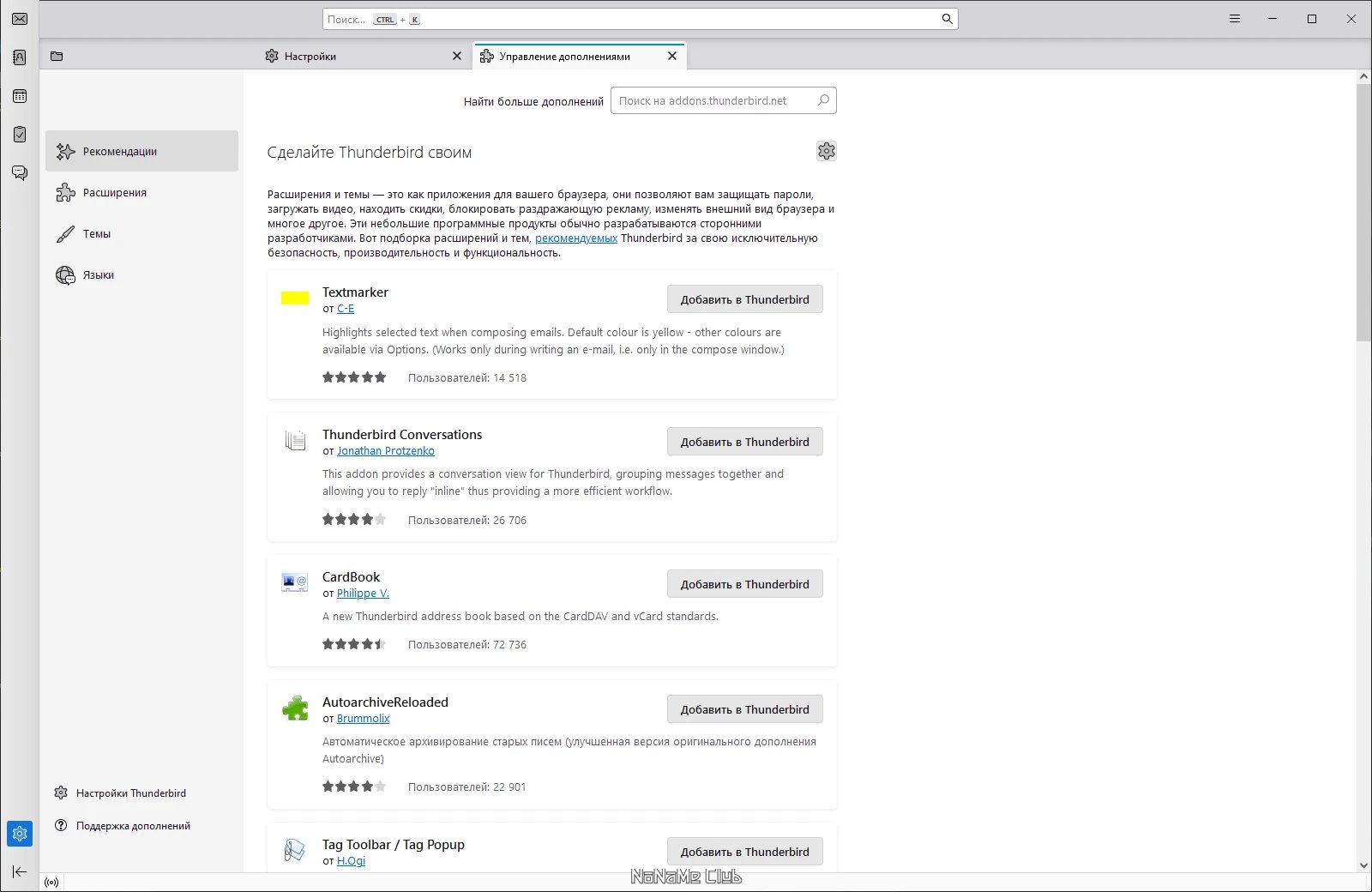Click the CardBook add-on icon
The height and width of the screenshot is (892, 1372).
[x=295, y=583]
